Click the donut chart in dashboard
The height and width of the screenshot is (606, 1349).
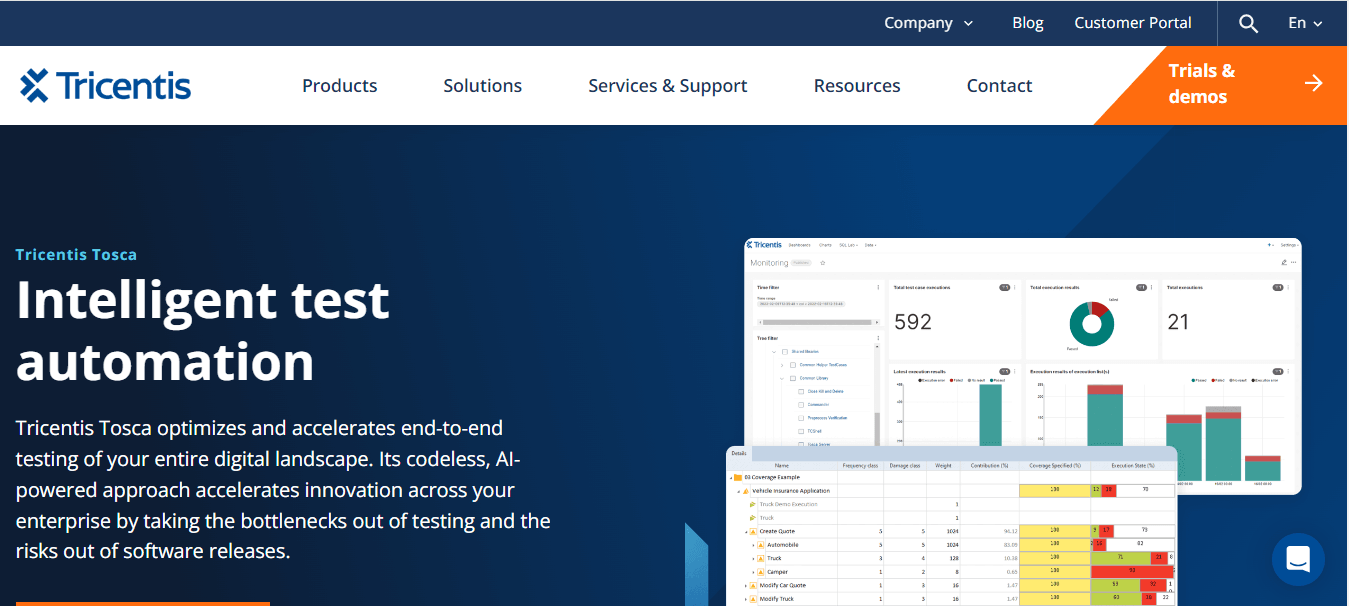[1091, 324]
